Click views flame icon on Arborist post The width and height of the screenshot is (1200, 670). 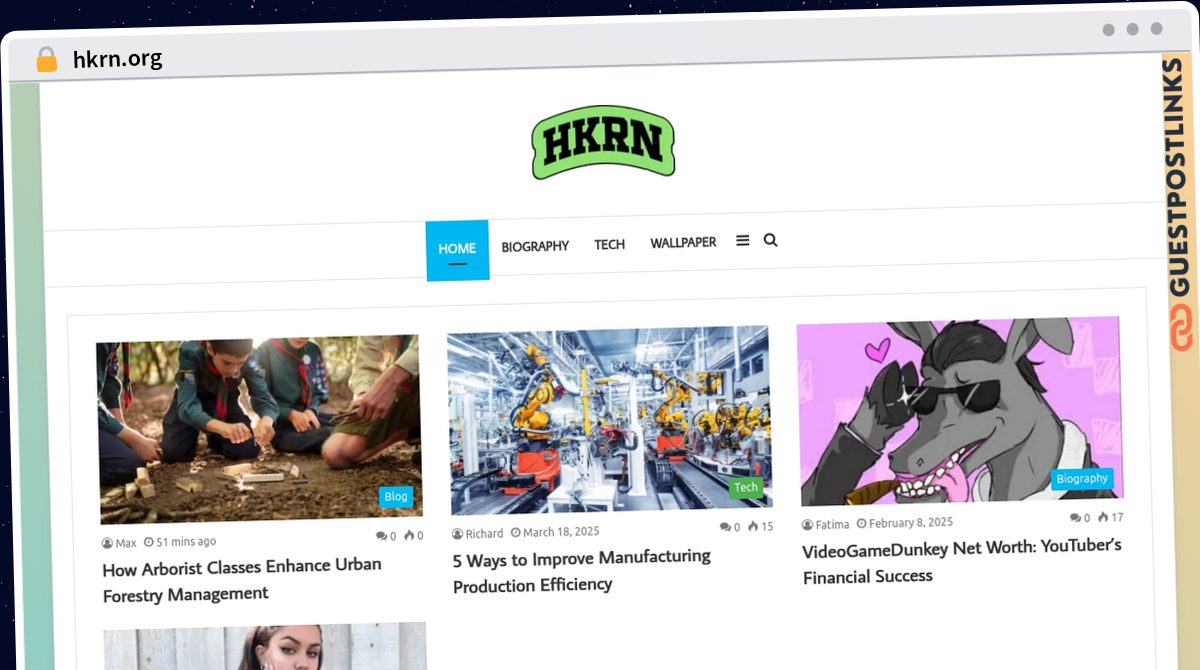[409, 535]
